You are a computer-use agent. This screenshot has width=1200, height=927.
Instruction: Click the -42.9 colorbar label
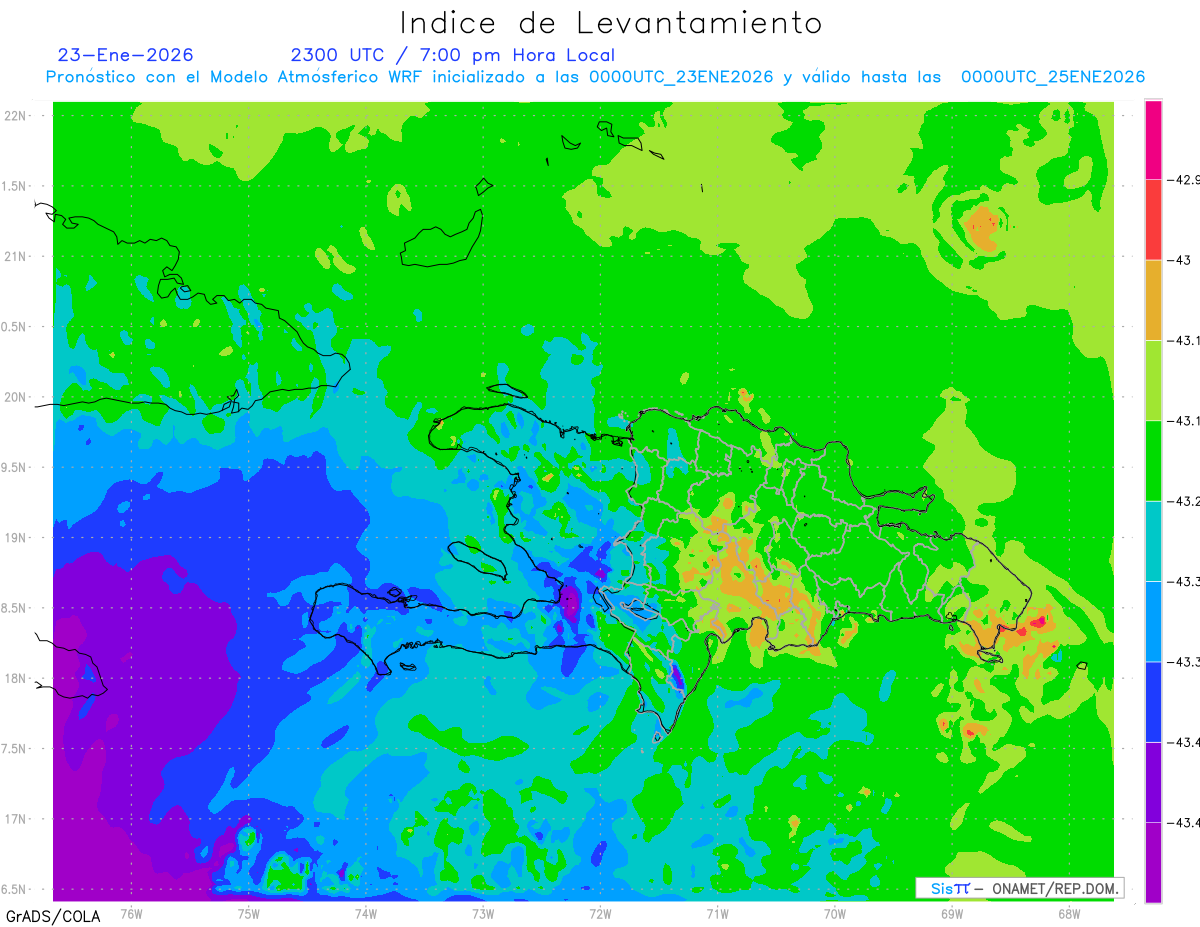point(1184,180)
